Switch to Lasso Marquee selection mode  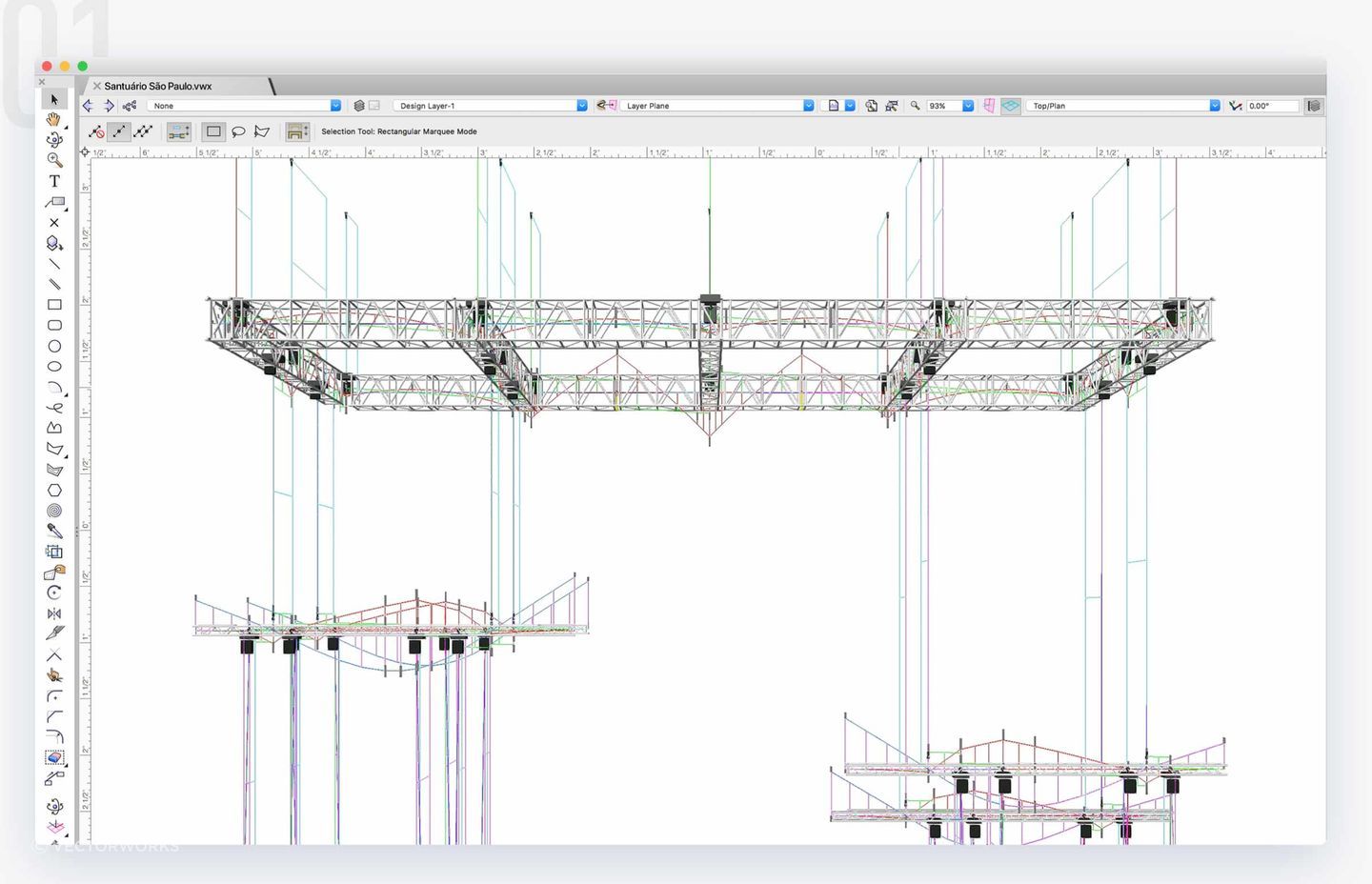click(x=238, y=131)
